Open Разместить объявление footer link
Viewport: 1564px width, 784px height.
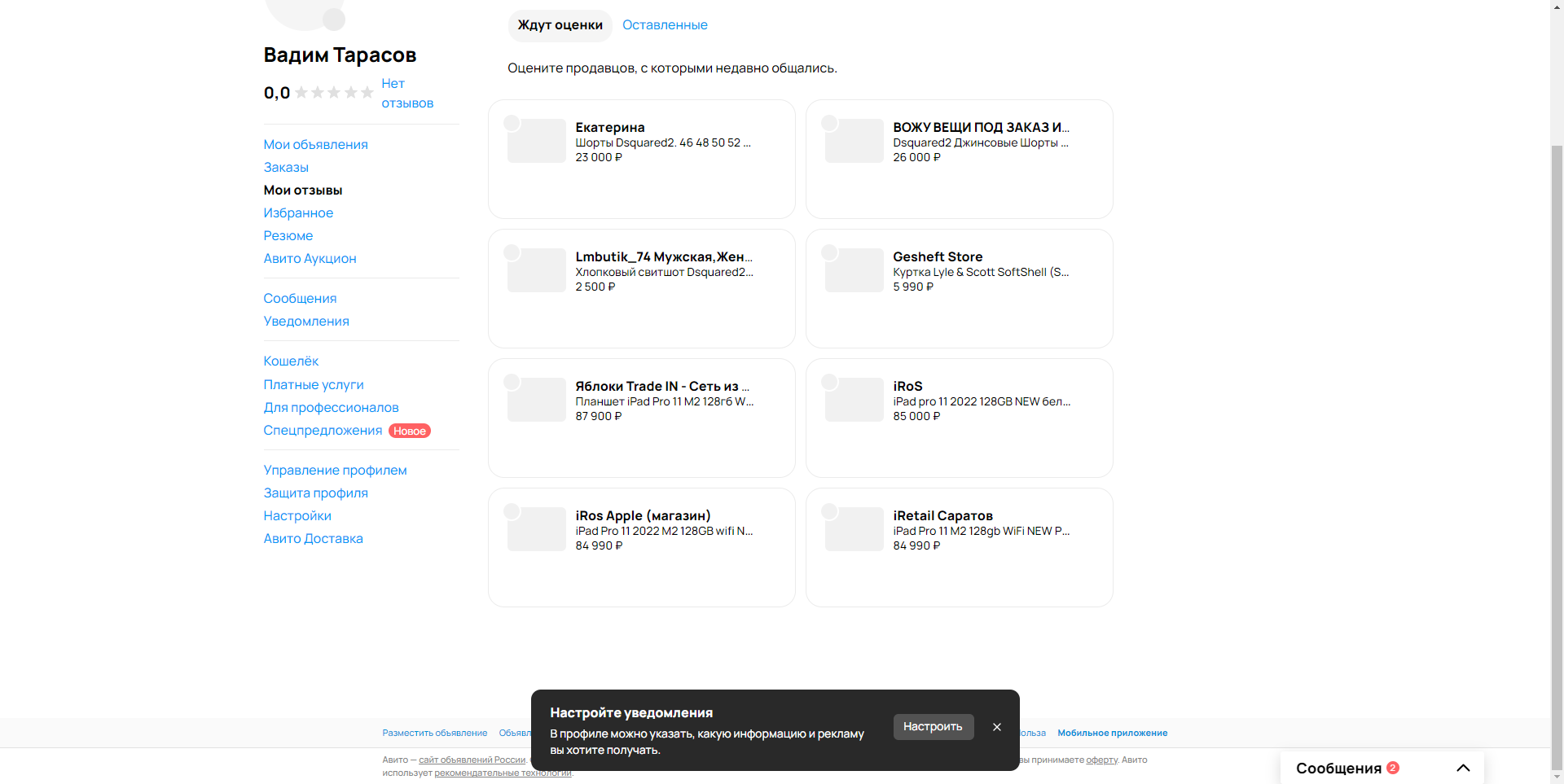click(435, 733)
